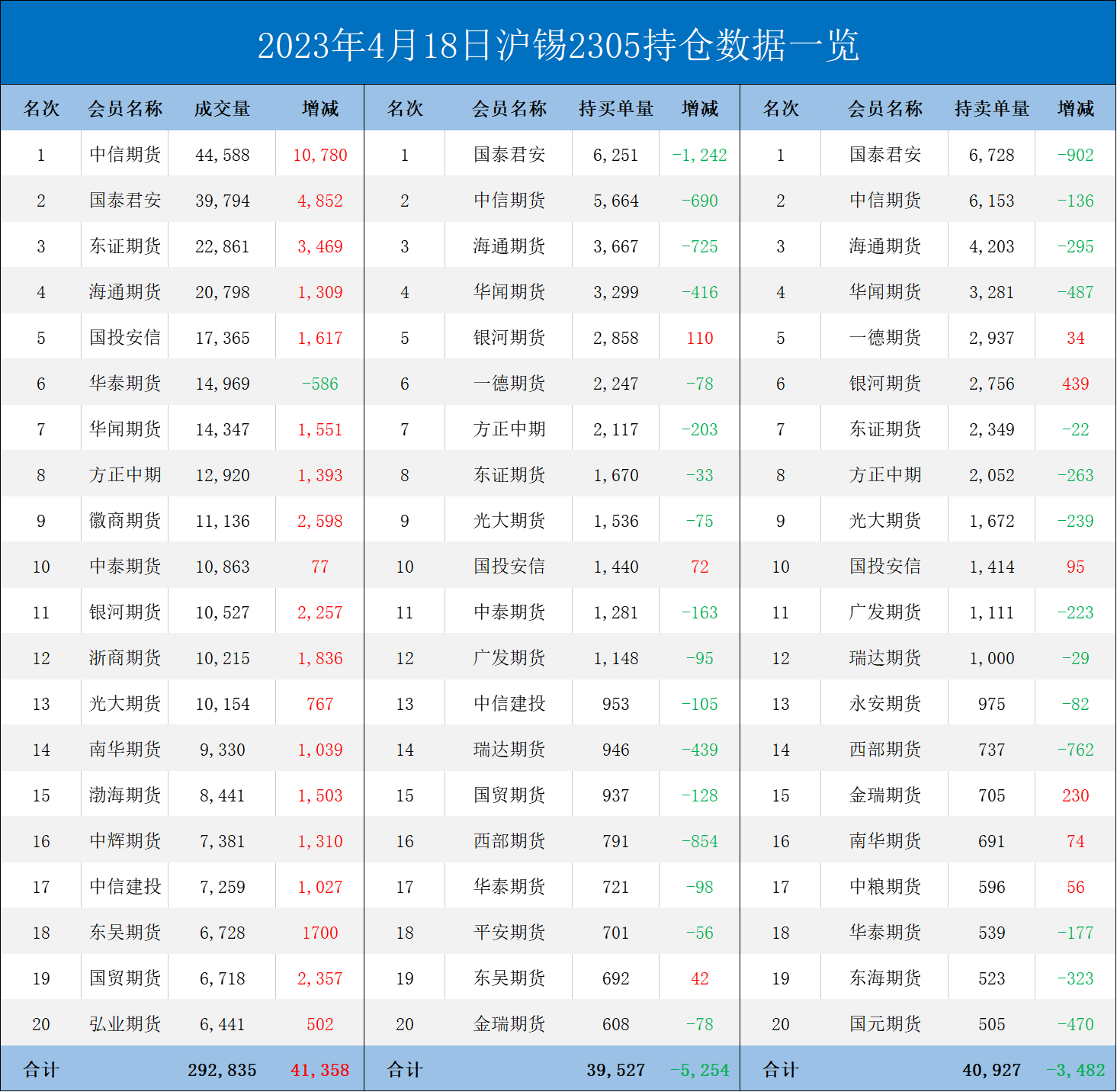Click the member name "东海期货"
Viewport: 1117px width, 1092px height.
[x=885, y=978]
